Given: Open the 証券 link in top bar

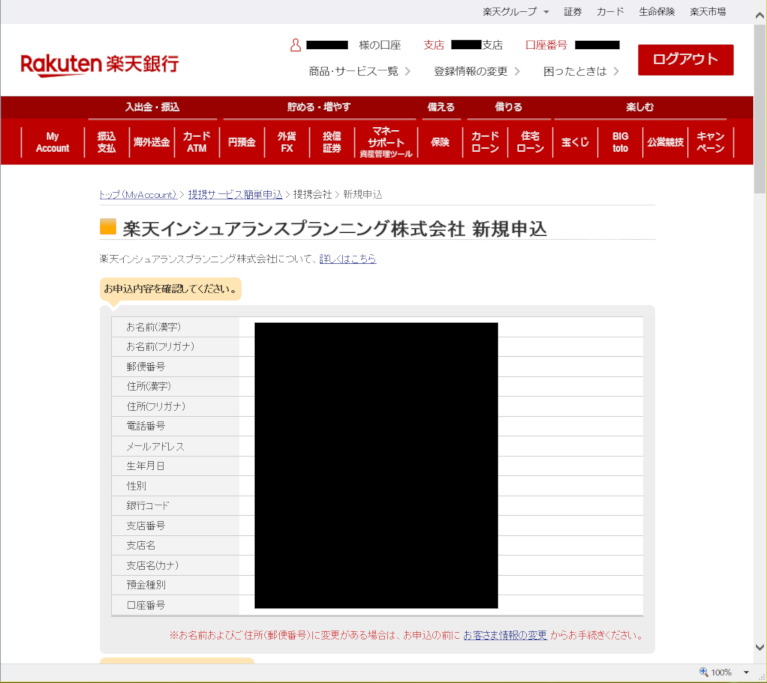Looking at the screenshot, I should (572, 12).
